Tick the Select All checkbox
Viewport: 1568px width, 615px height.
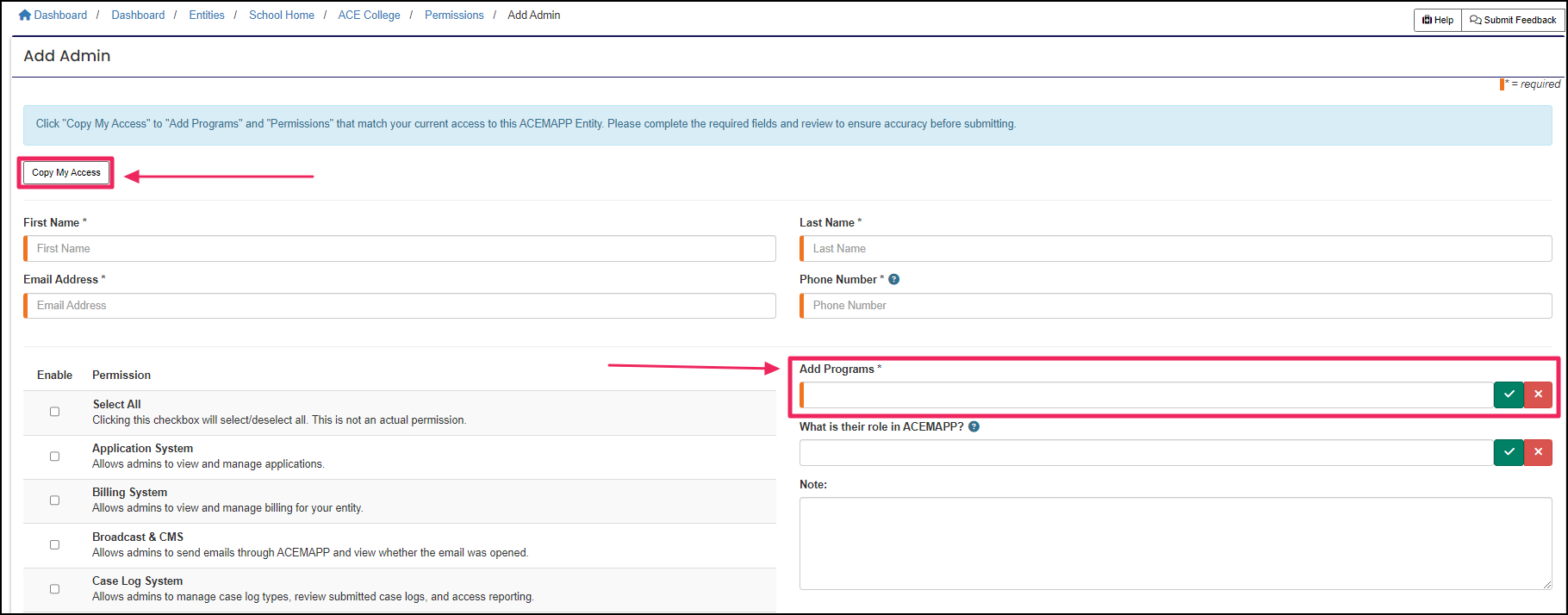54,412
